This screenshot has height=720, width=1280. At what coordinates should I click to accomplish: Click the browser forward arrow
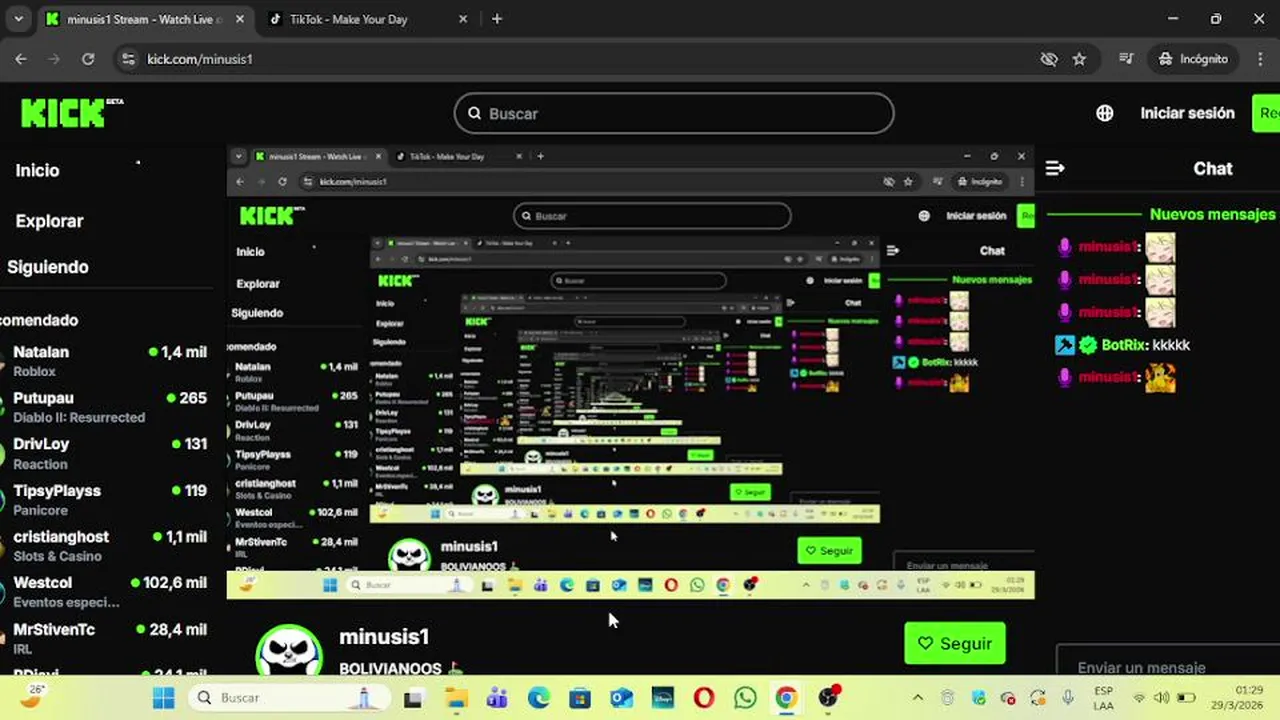[x=54, y=59]
